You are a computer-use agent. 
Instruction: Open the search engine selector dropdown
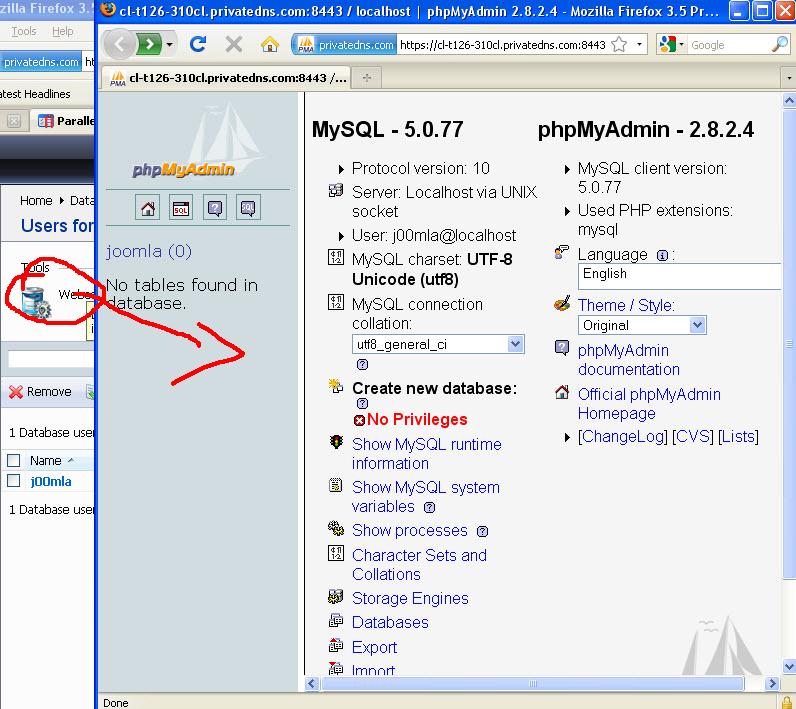tap(681, 45)
